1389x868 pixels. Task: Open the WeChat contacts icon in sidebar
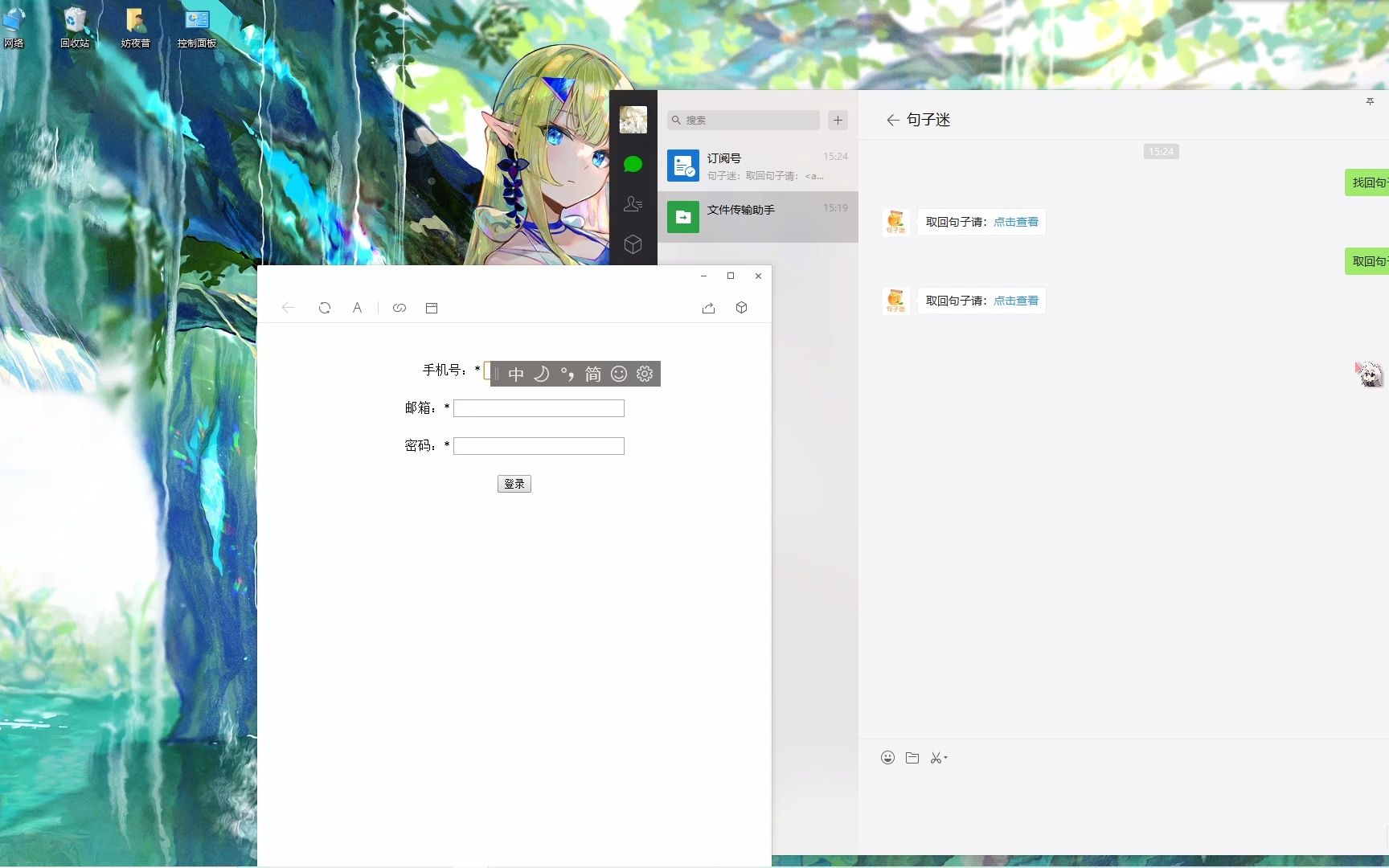(x=633, y=204)
